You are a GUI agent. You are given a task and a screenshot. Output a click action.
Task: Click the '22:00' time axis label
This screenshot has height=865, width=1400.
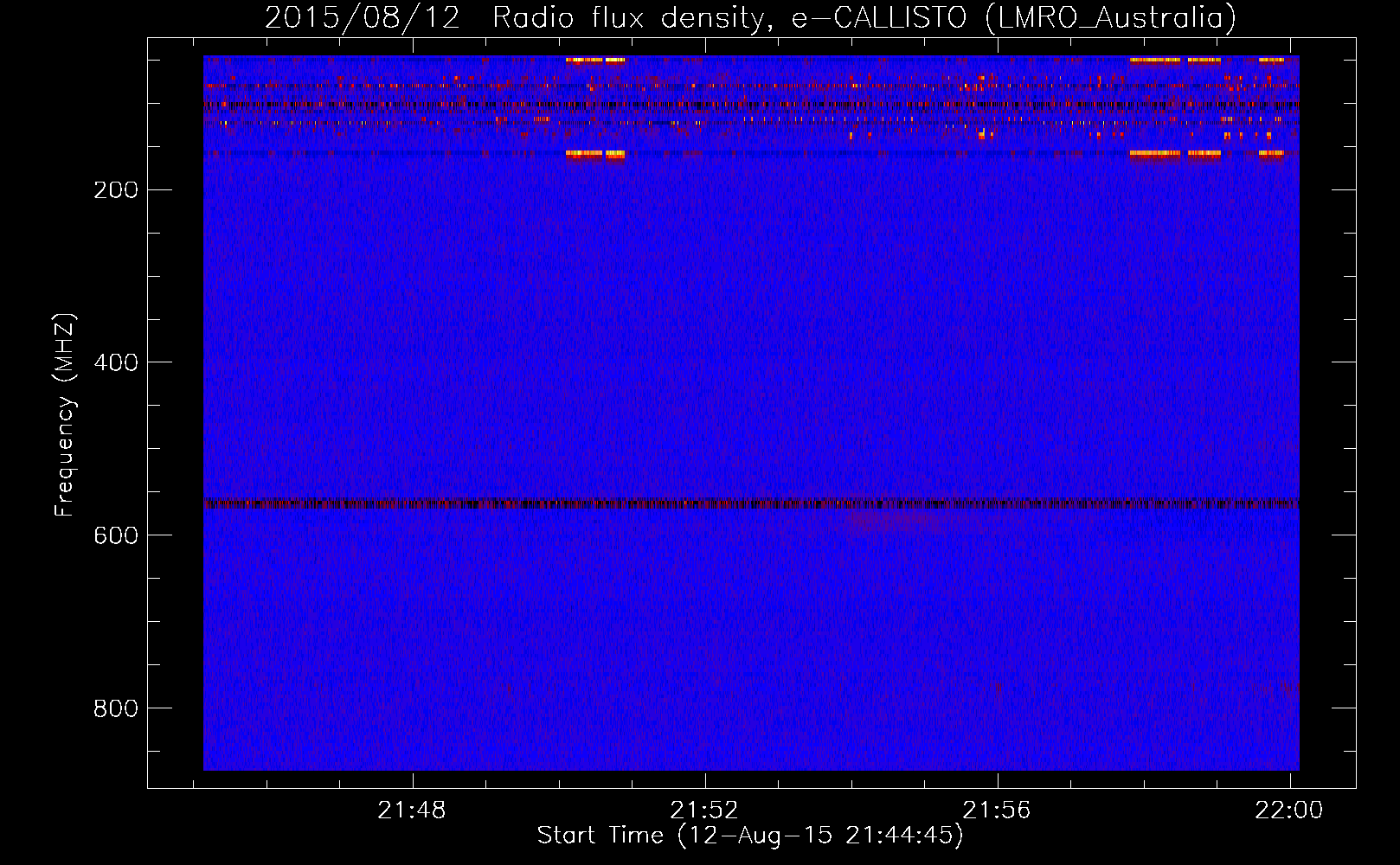(1289, 811)
